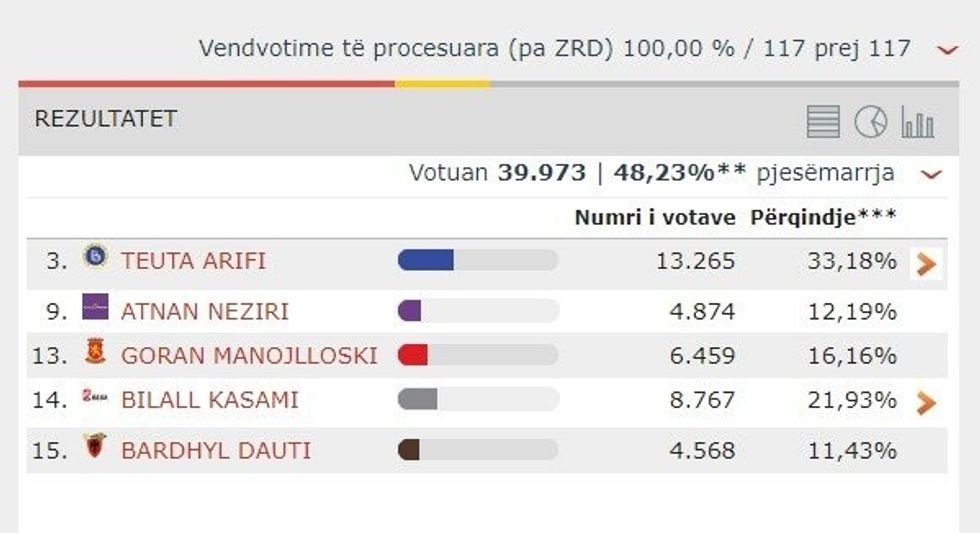Click Bilall Kasami's party logo

95,397
